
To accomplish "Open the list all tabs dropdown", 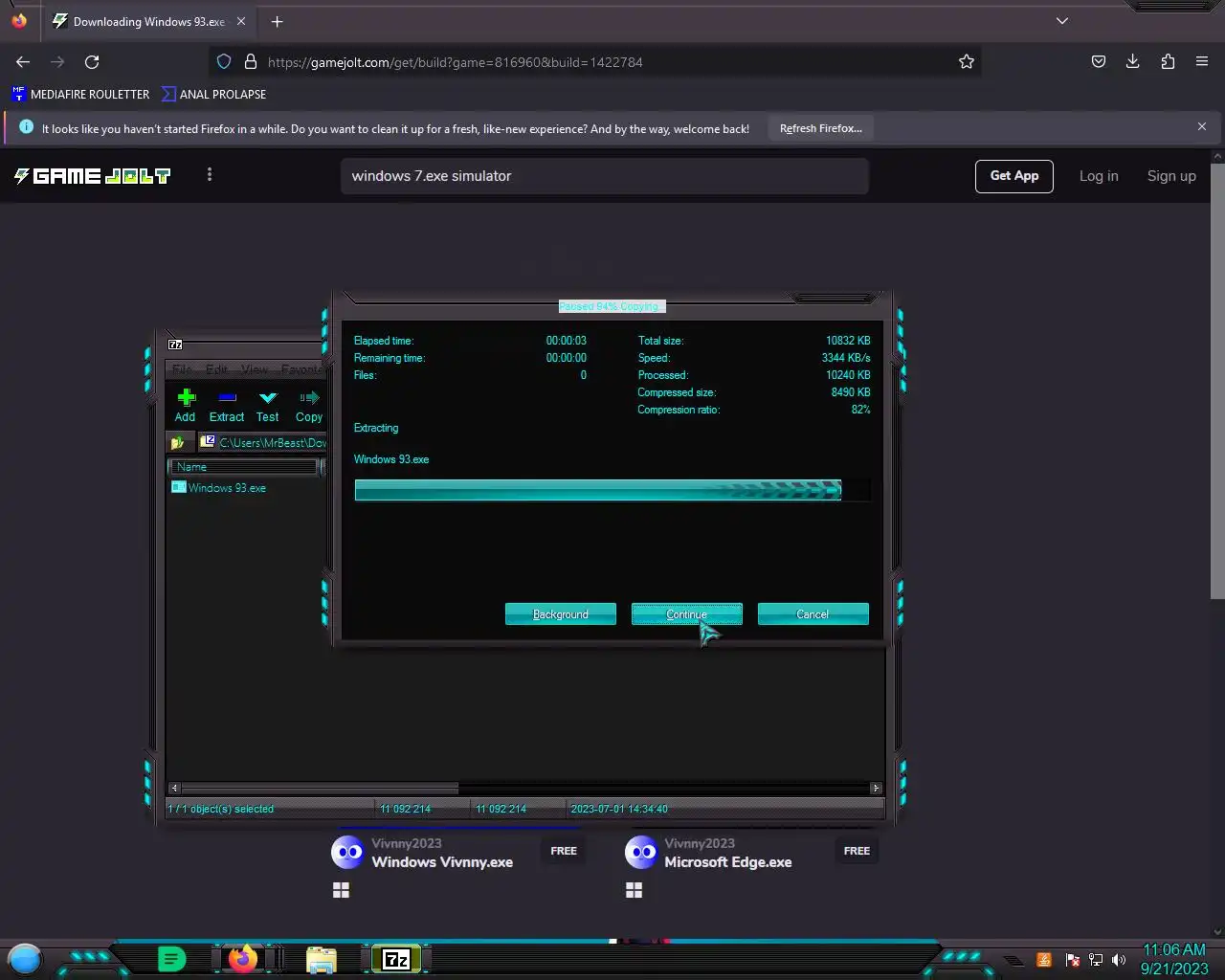I will tap(1062, 21).
